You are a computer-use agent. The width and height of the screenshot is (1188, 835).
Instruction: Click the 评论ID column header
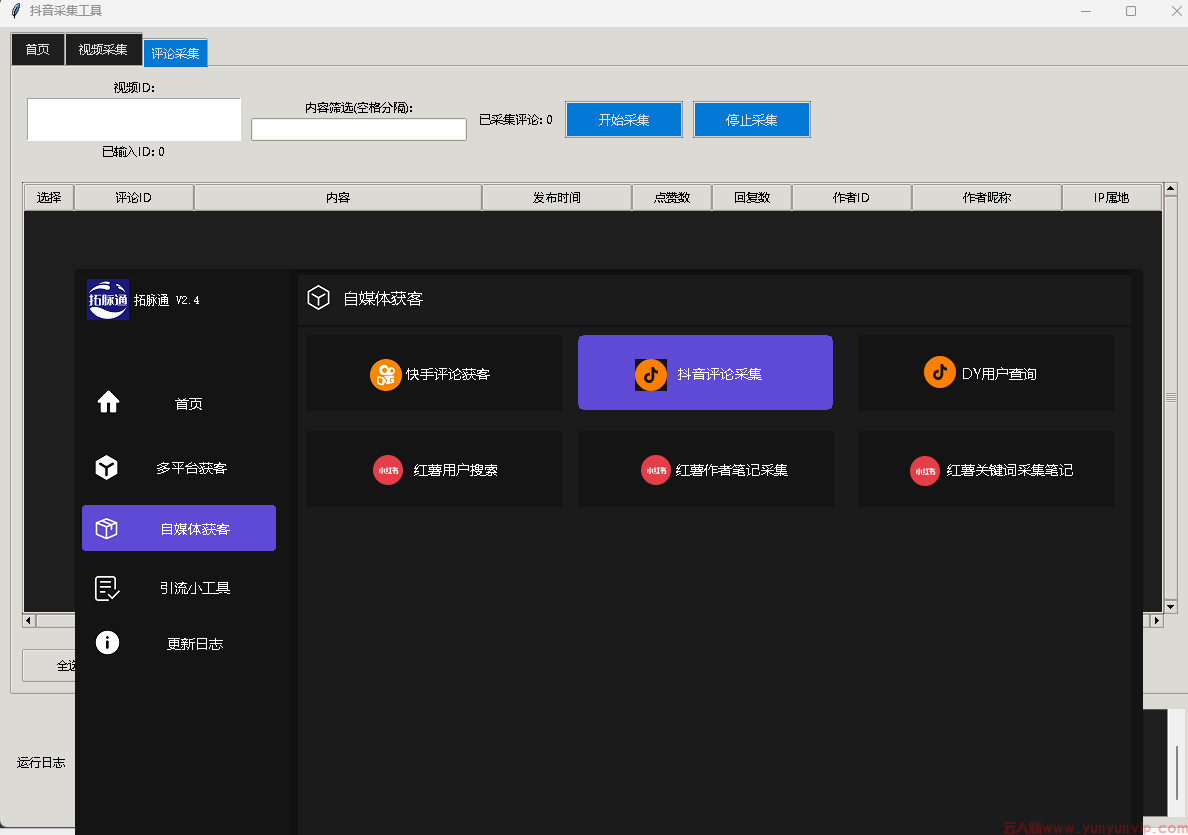click(x=133, y=197)
